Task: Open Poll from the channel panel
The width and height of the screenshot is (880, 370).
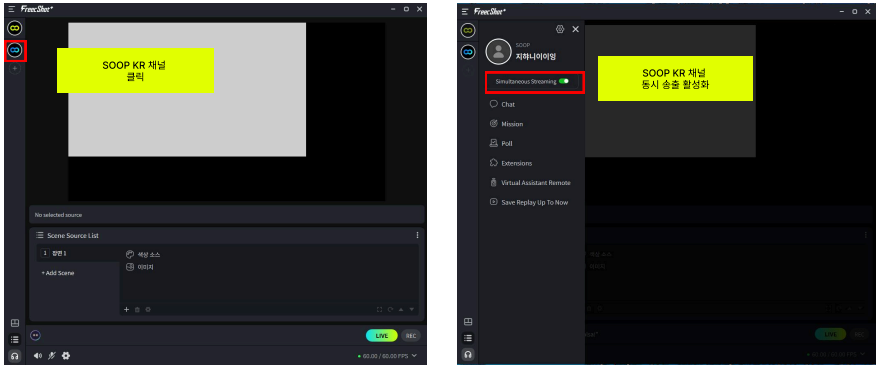Action: pyautogui.click(x=501, y=144)
